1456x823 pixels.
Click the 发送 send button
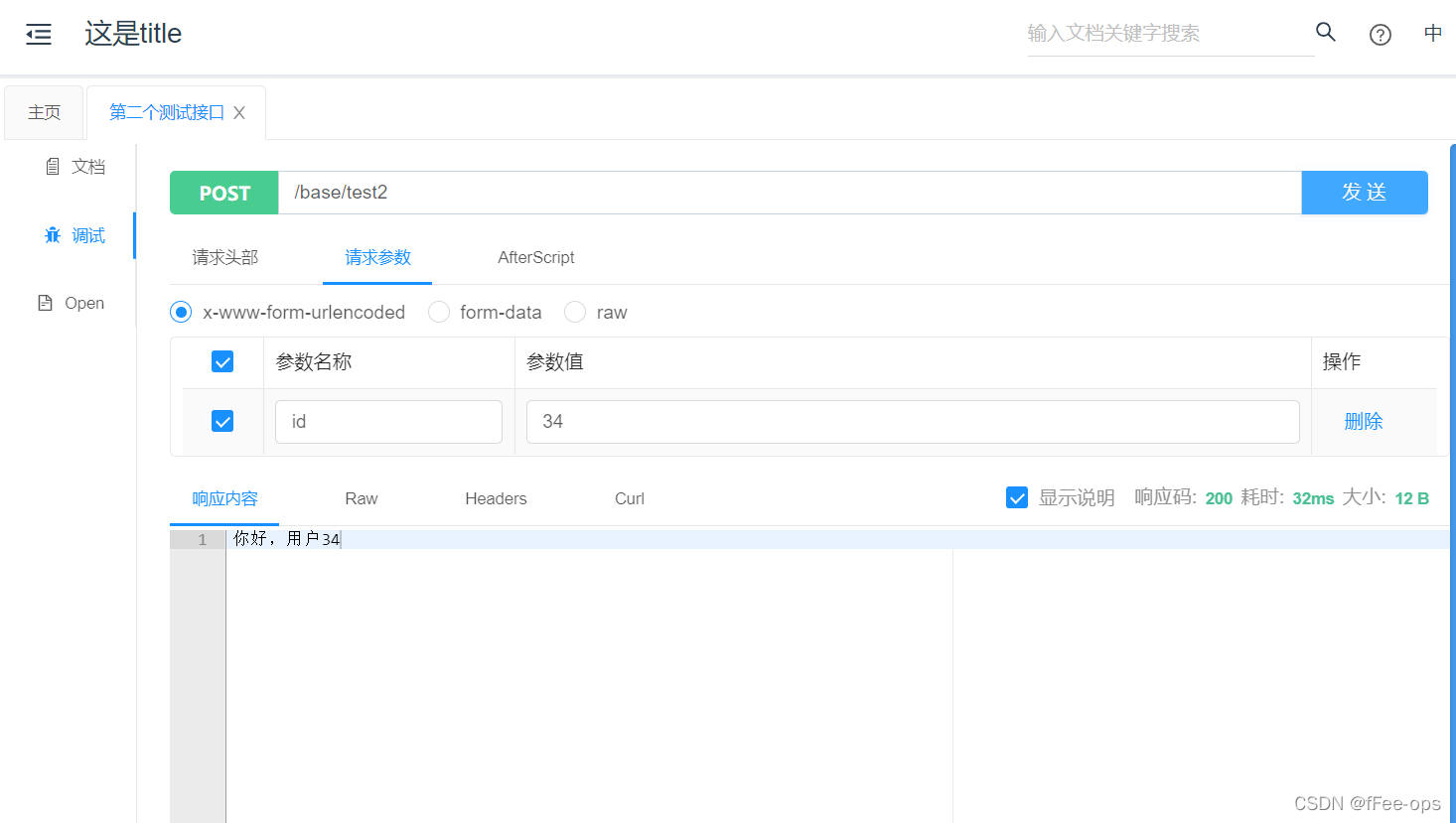[x=1365, y=193]
